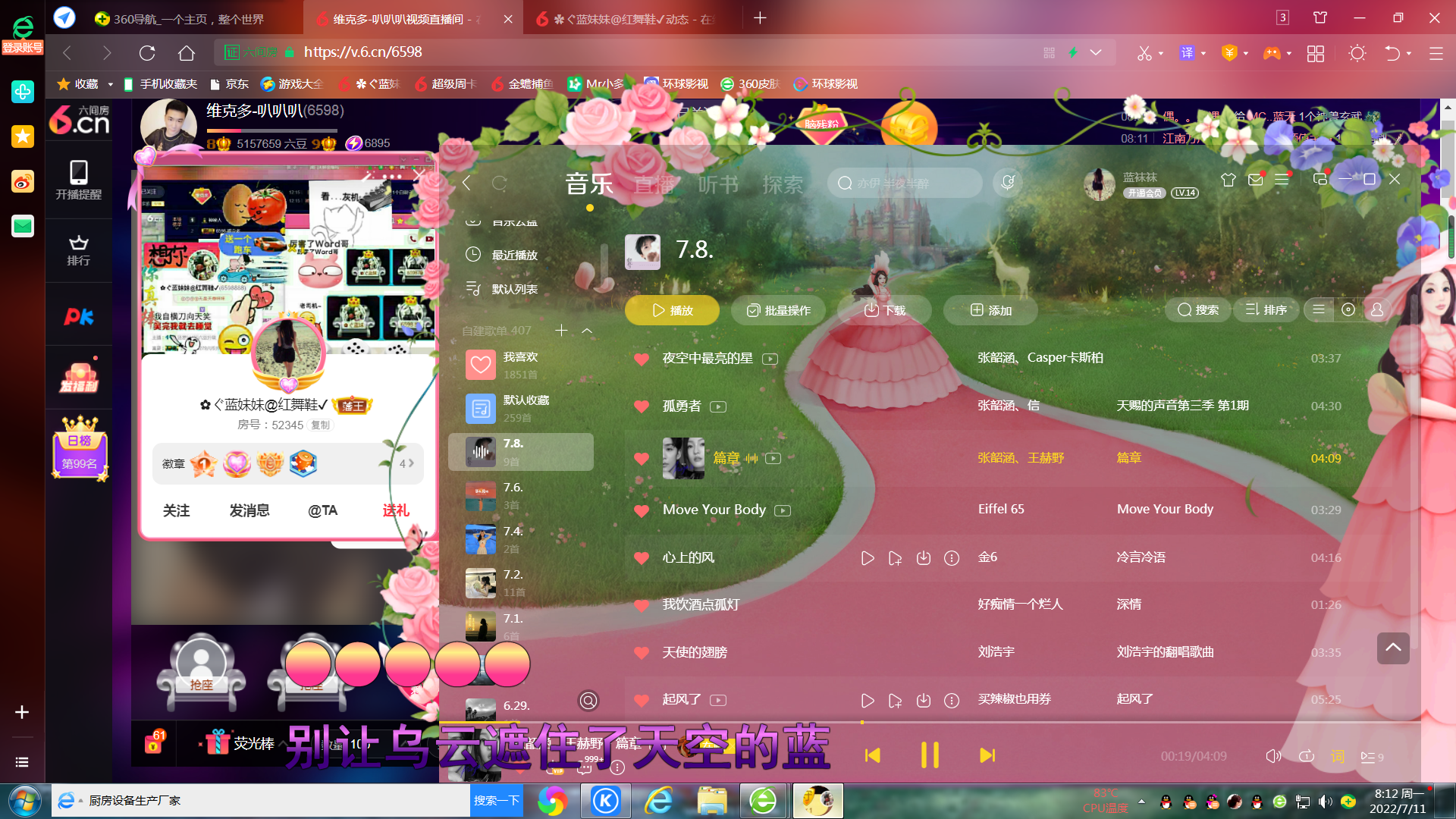Viewport: 1456px width, 819px height.
Task: Open the 7.2. playlist
Action: click(520, 582)
